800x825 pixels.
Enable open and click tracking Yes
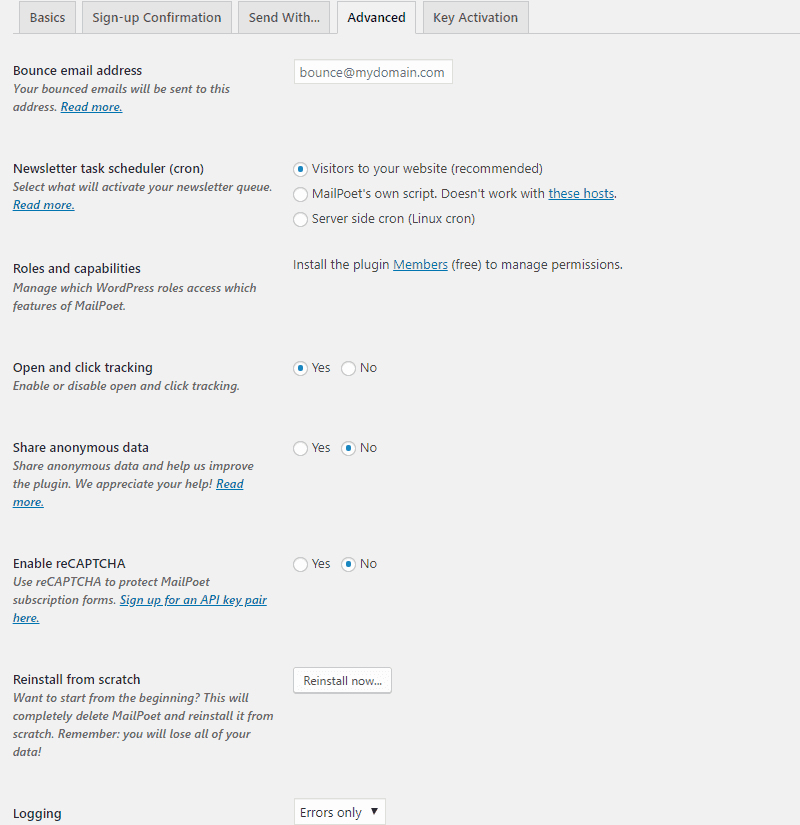point(300,368)
